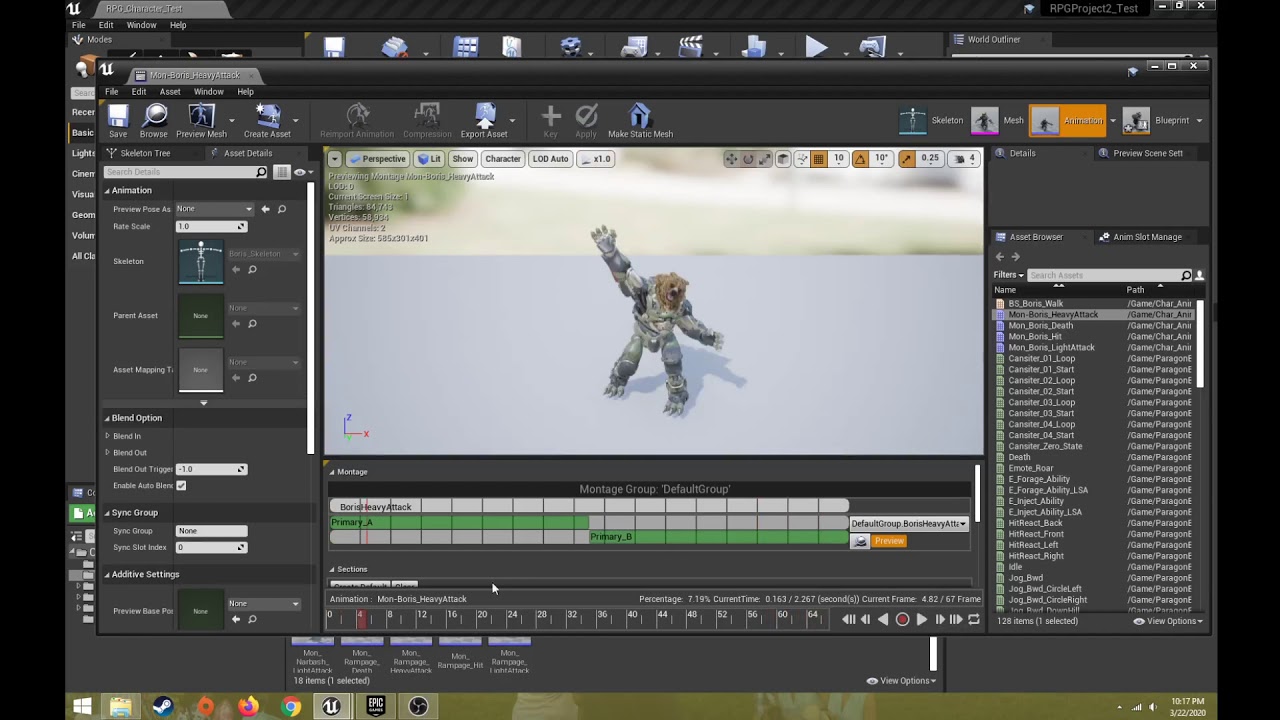The width and height of the screenshot is (1280, 720).
Task: Play the montage forward
Action: (921, 620)
